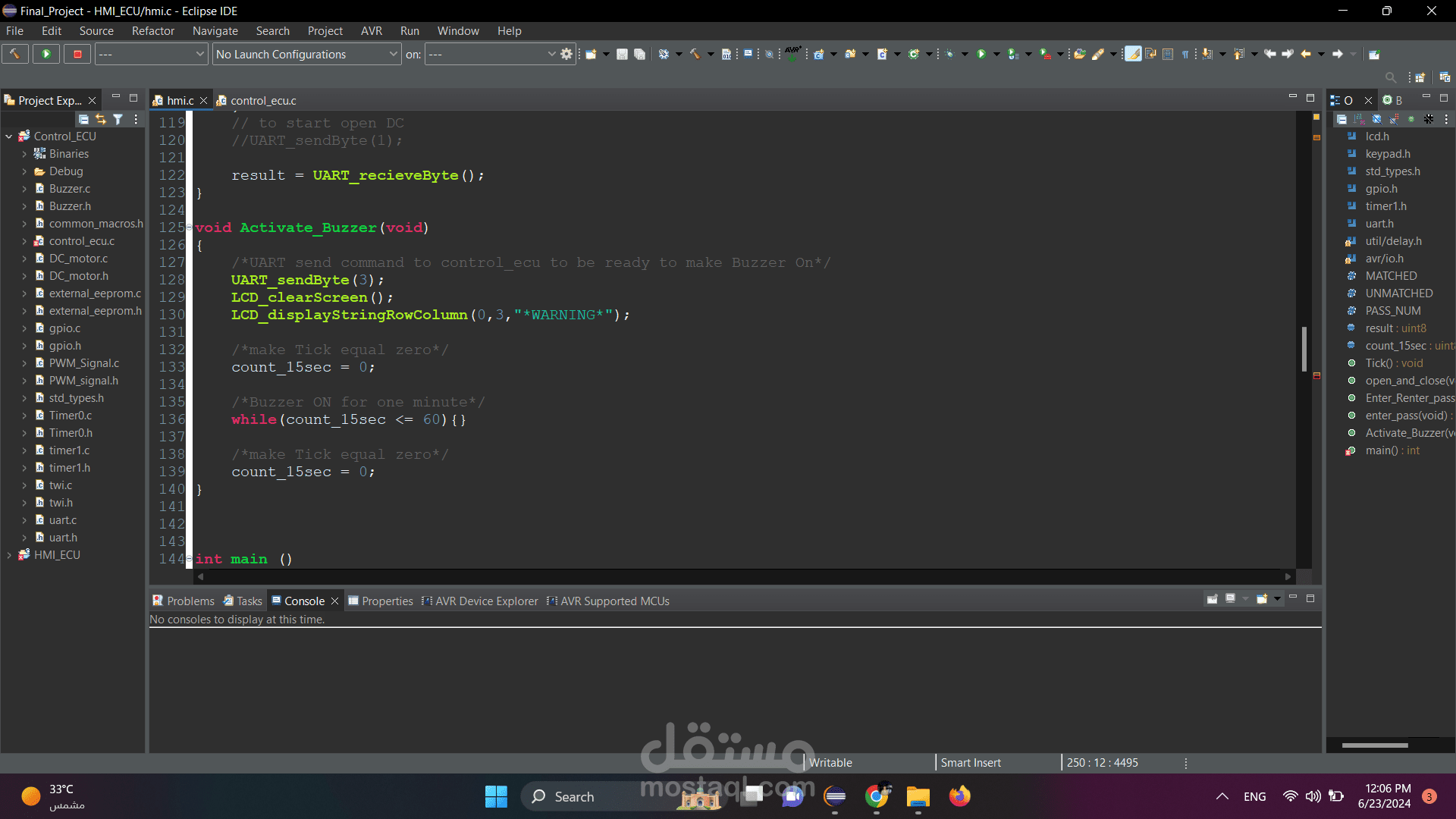Click the Save floppy disk icon

coord(622,54)
